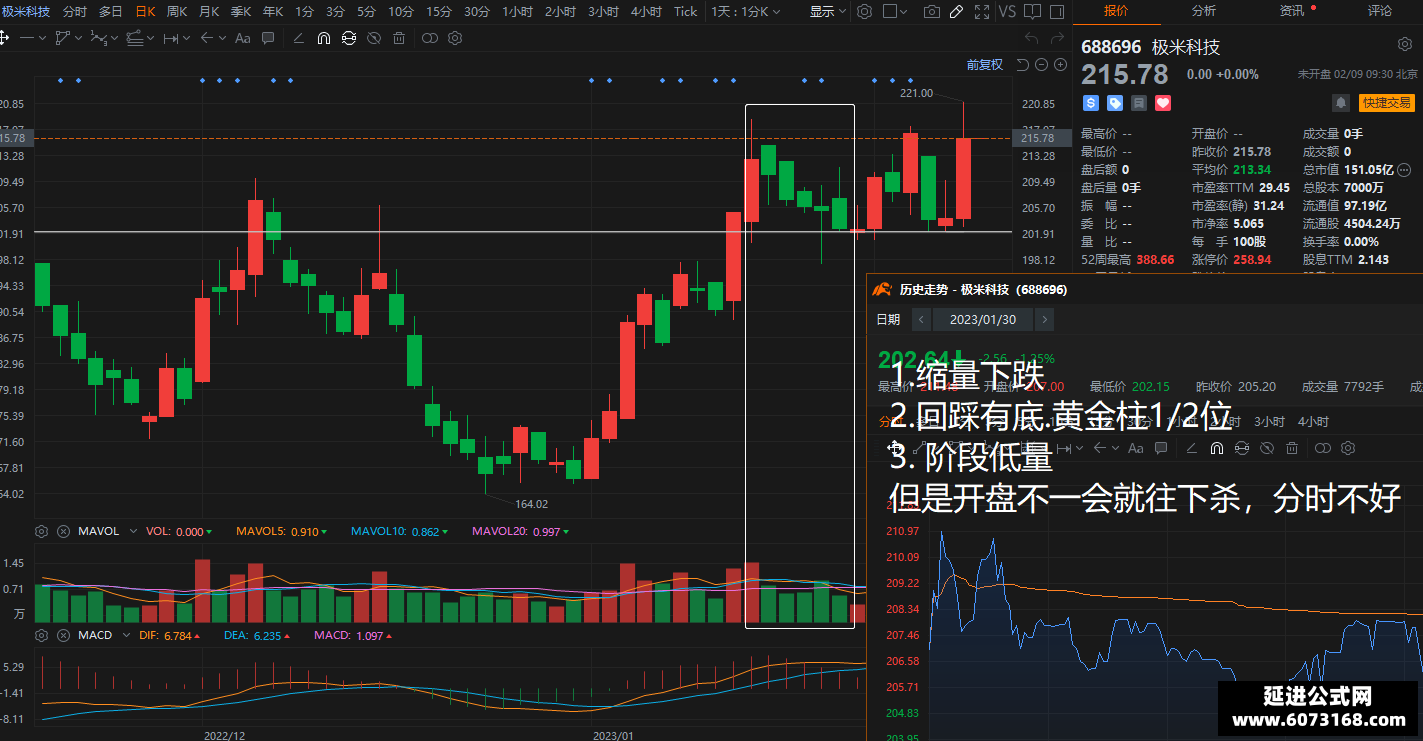Open the text annotation tool Aa
This screenshot has width=1423, height=741.
[x=242, y=38]
